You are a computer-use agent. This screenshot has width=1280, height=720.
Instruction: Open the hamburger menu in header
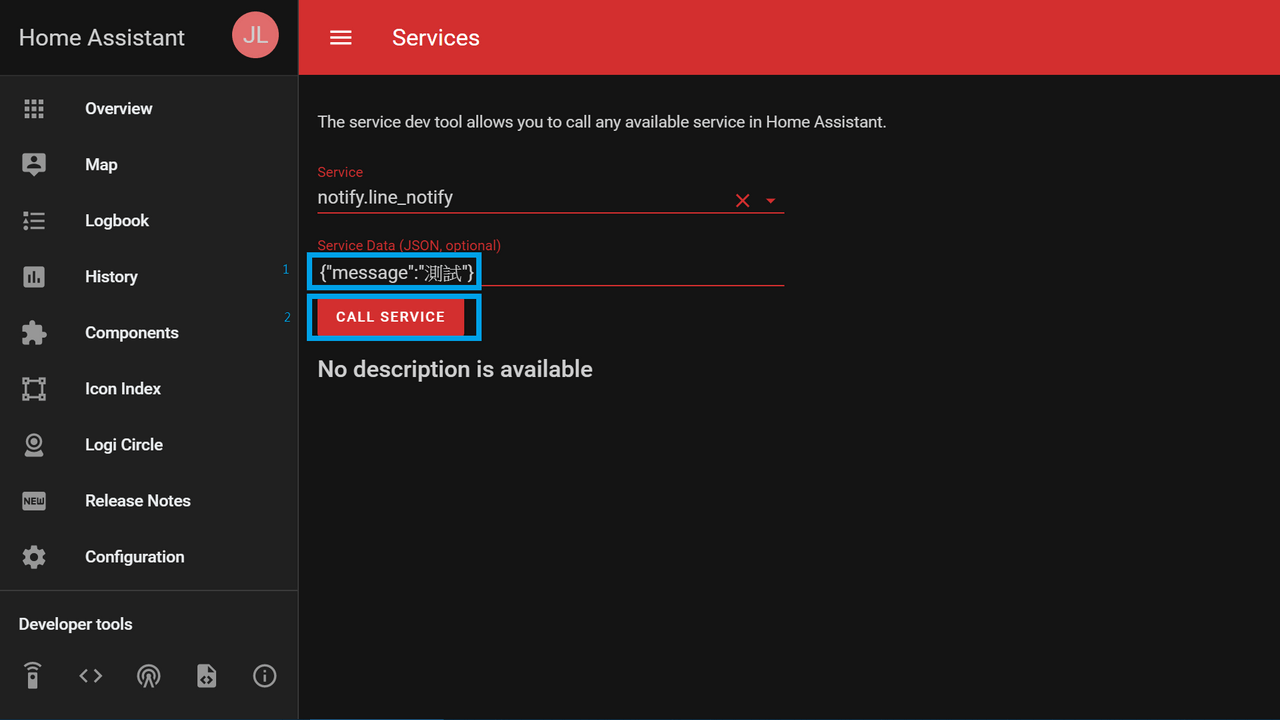point(341,38)
